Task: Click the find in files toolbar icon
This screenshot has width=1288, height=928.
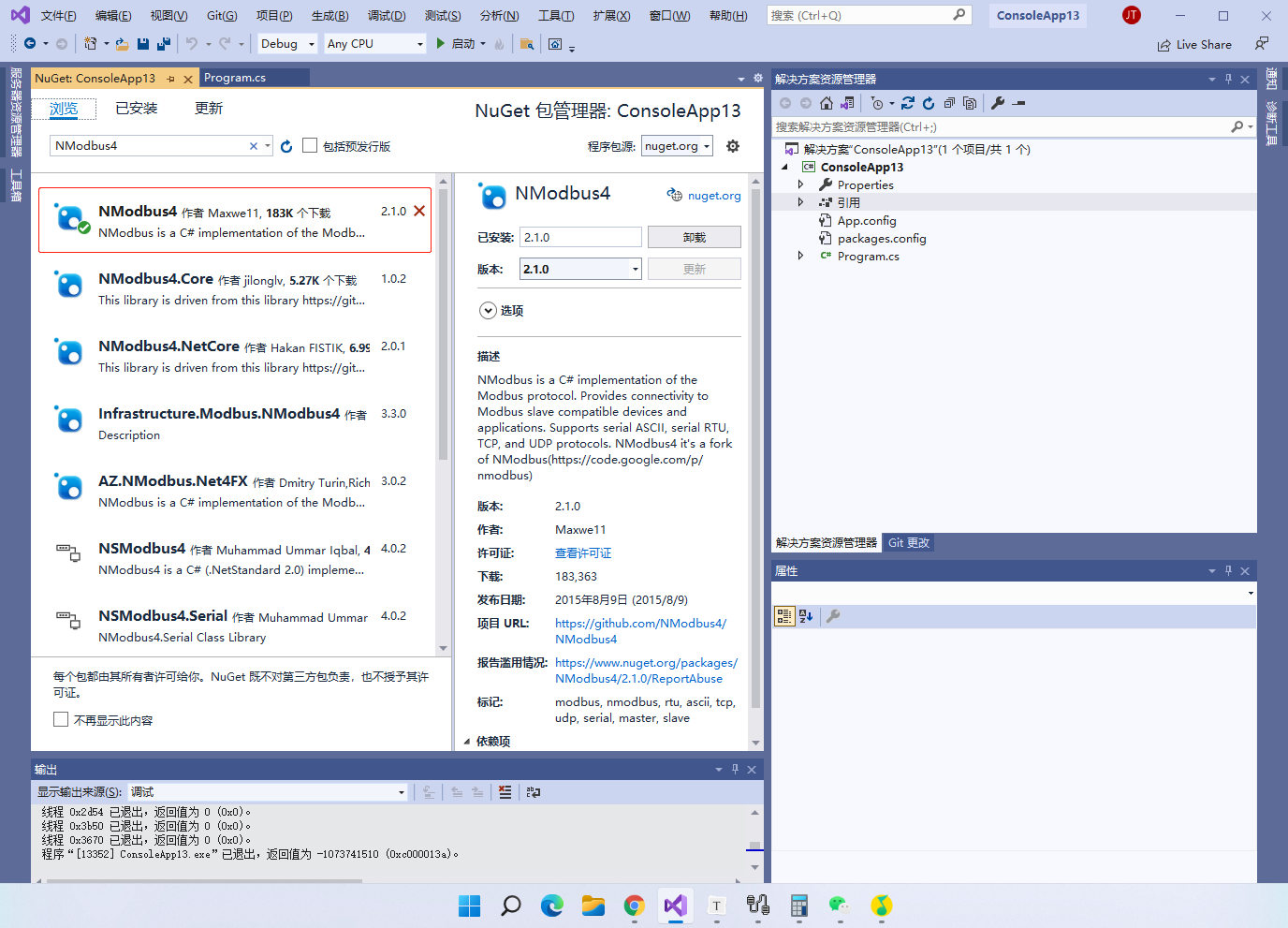Action: tap(527, 44)
